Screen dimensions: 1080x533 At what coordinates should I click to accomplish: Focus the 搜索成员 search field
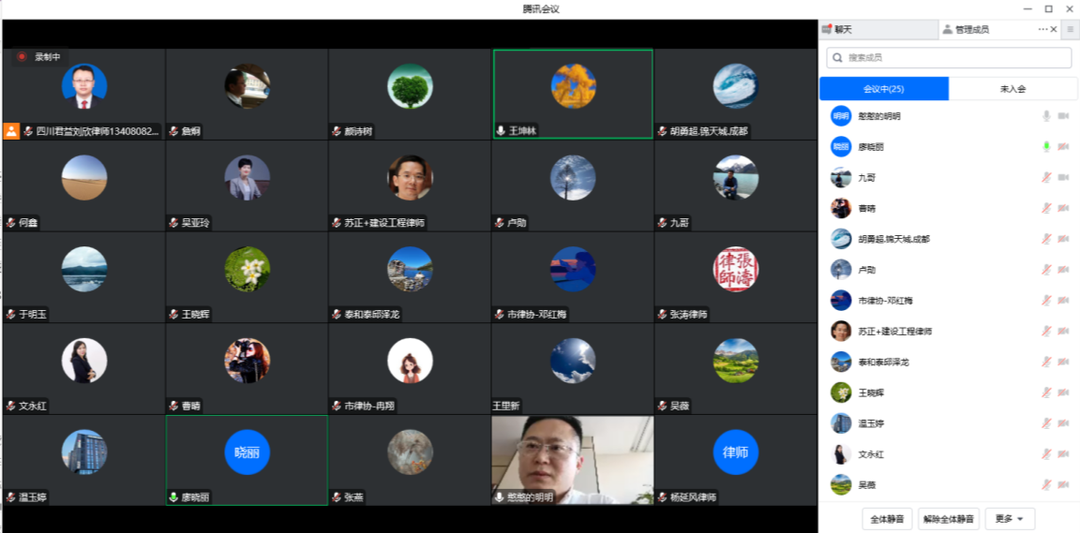pos(948,58)
